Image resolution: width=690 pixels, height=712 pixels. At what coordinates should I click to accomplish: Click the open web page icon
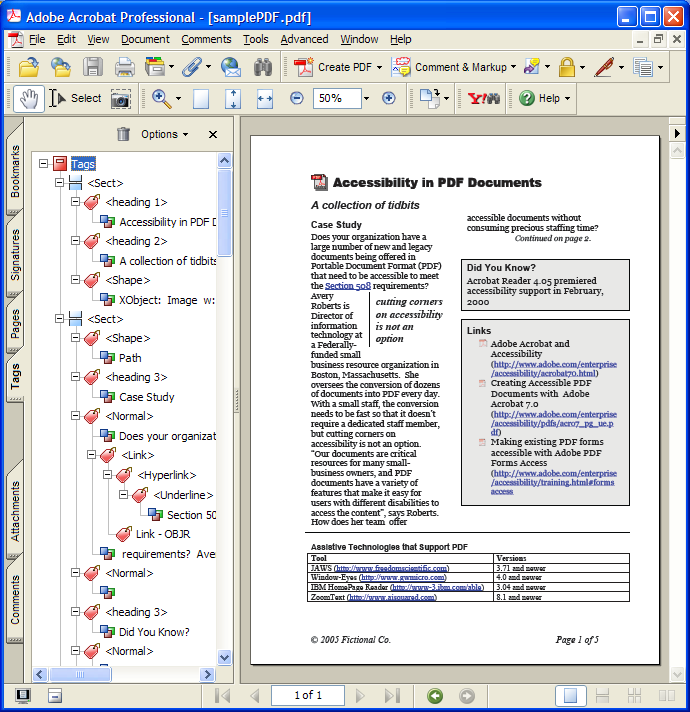(x=61, y=67)
